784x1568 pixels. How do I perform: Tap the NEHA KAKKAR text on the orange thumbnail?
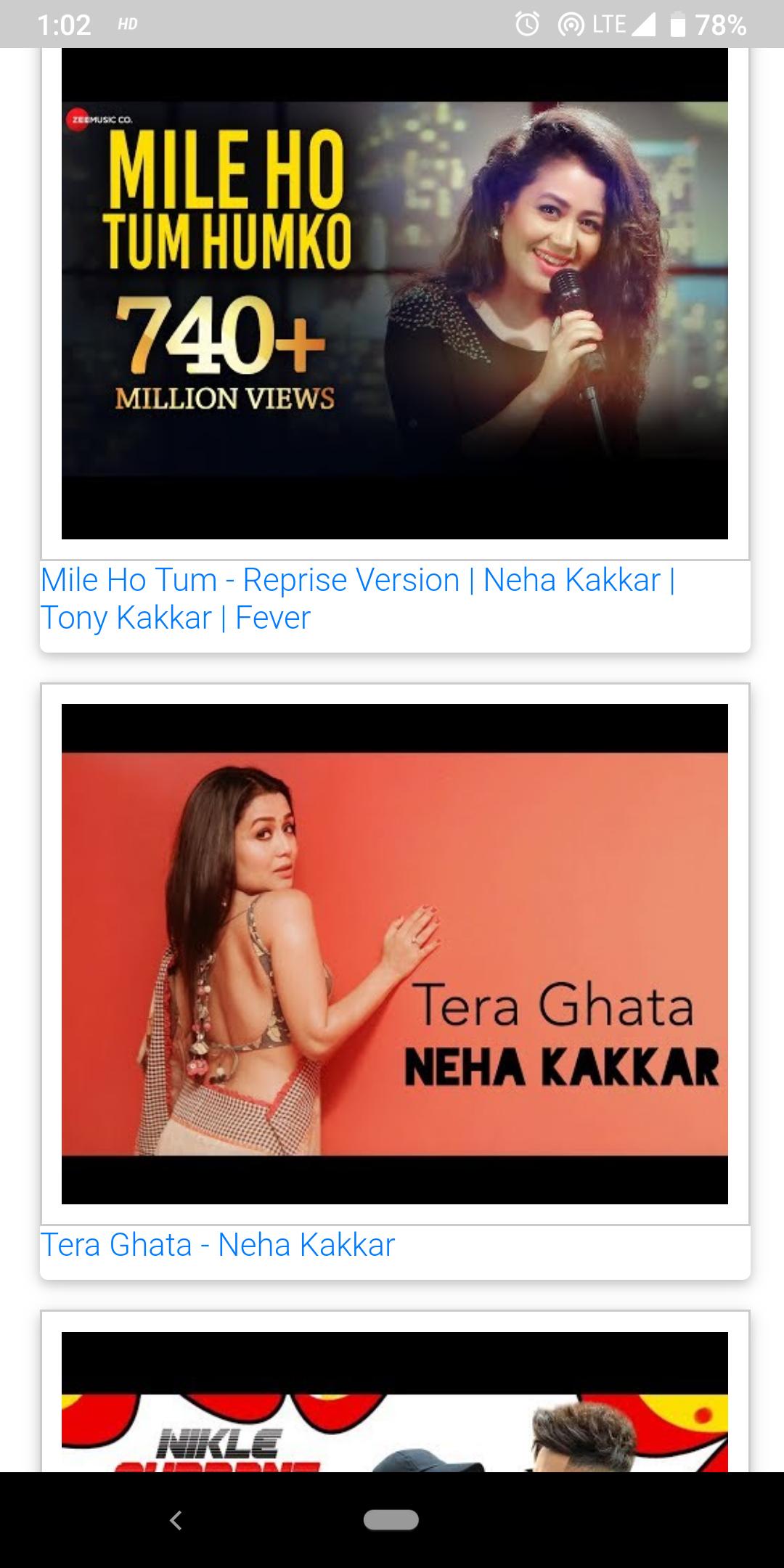tap(562, 1066)
